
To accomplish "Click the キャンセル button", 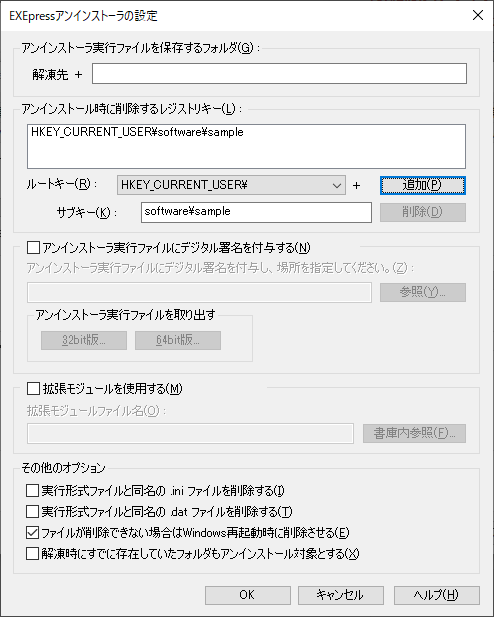I will 340,595.
